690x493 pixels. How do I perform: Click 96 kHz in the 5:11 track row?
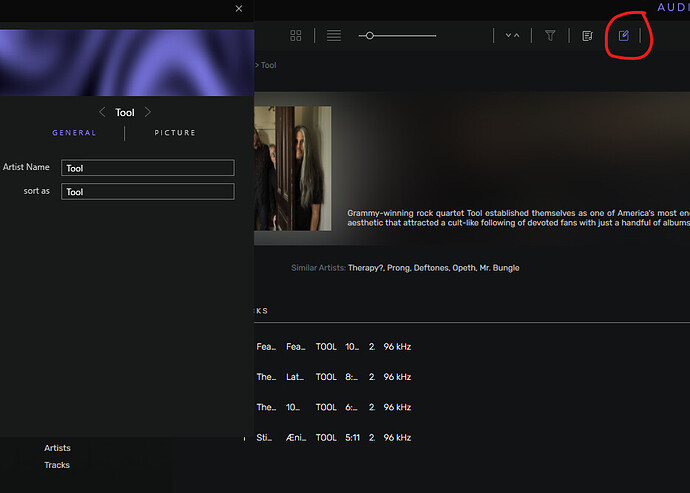pos(397,438)
